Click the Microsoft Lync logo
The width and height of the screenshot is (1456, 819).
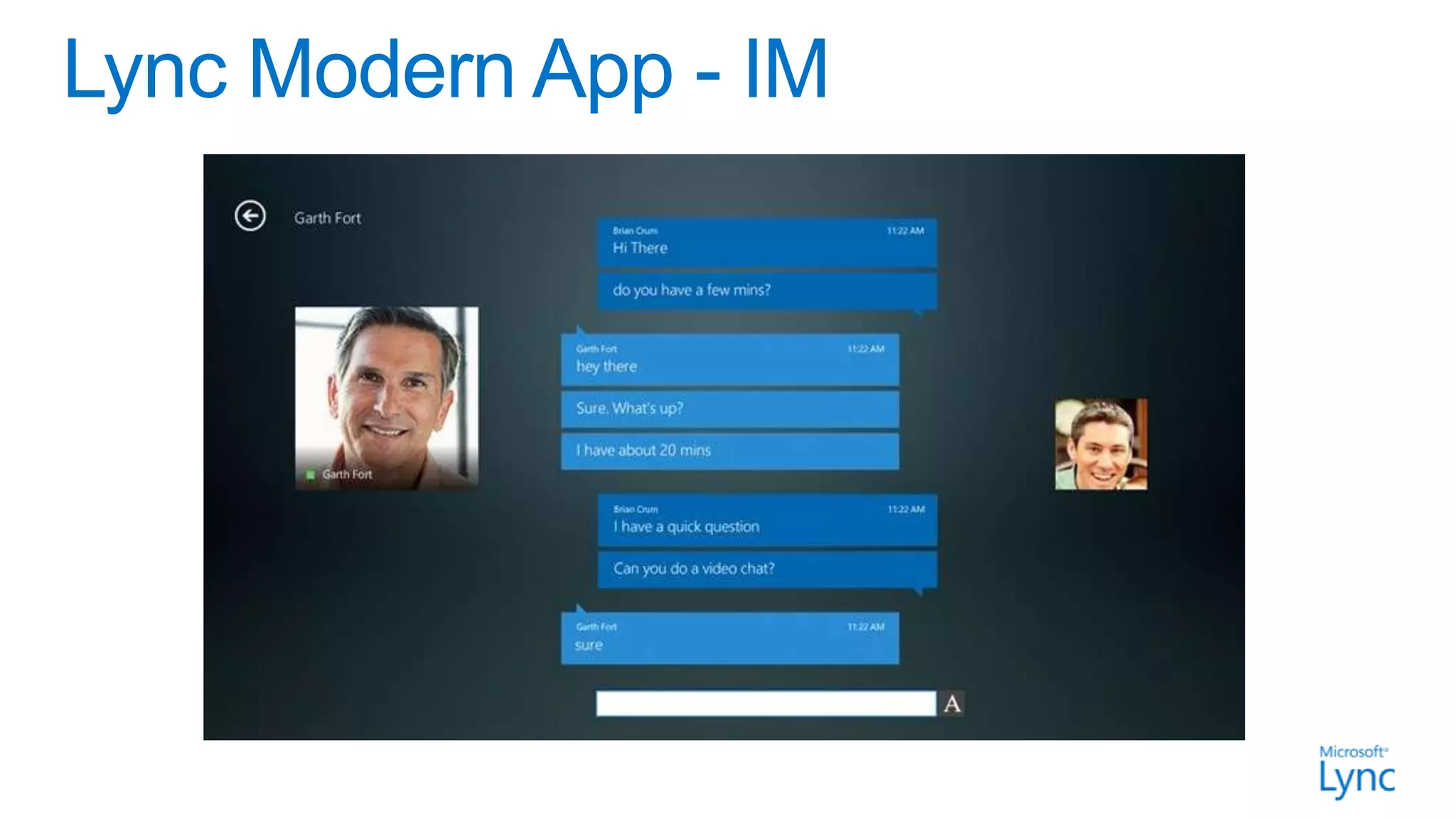coord(1356,771)
